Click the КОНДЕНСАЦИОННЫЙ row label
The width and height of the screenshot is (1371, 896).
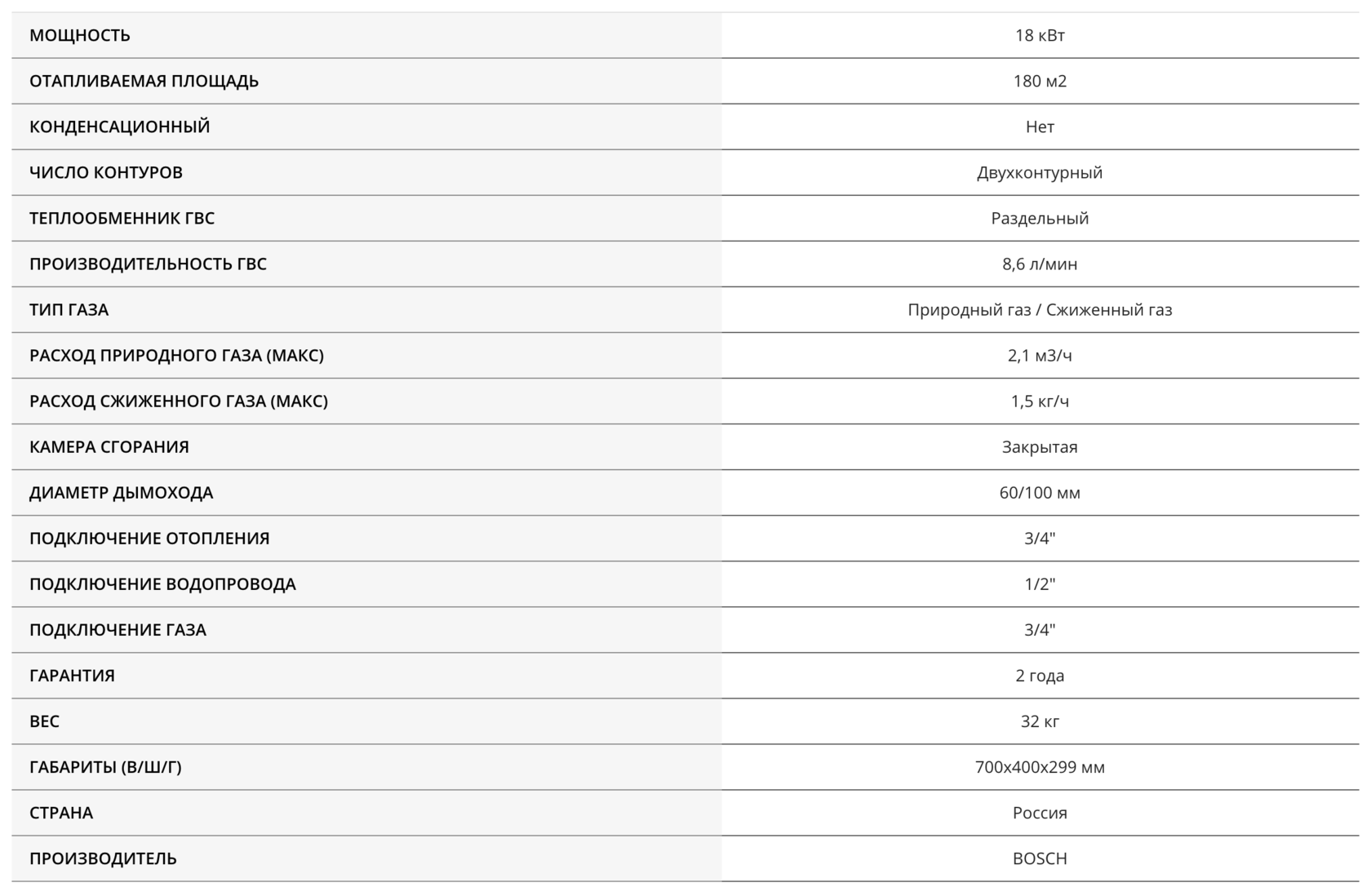click(120, 126)
